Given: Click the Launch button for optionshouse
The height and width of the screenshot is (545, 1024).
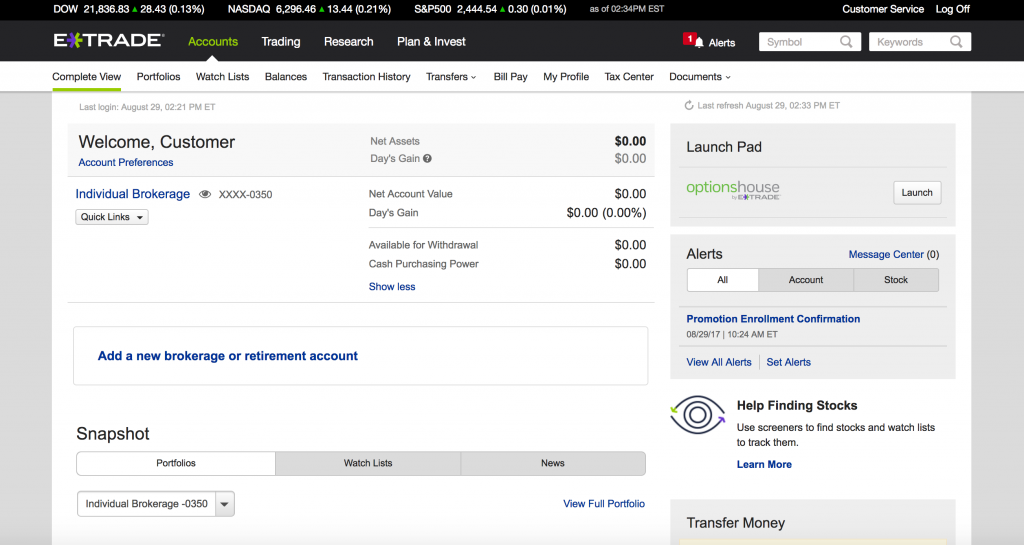Looking at the screenshot, I should point(917,193).
